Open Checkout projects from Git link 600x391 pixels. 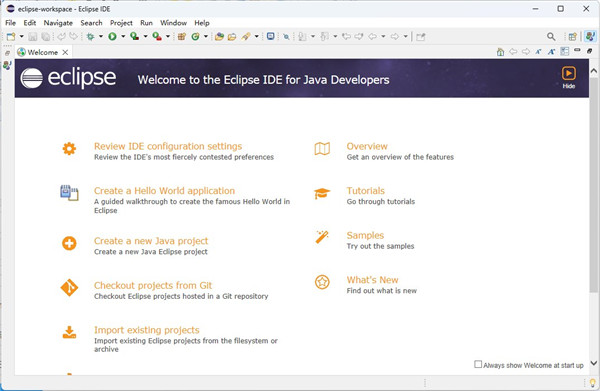coord(153,285)
